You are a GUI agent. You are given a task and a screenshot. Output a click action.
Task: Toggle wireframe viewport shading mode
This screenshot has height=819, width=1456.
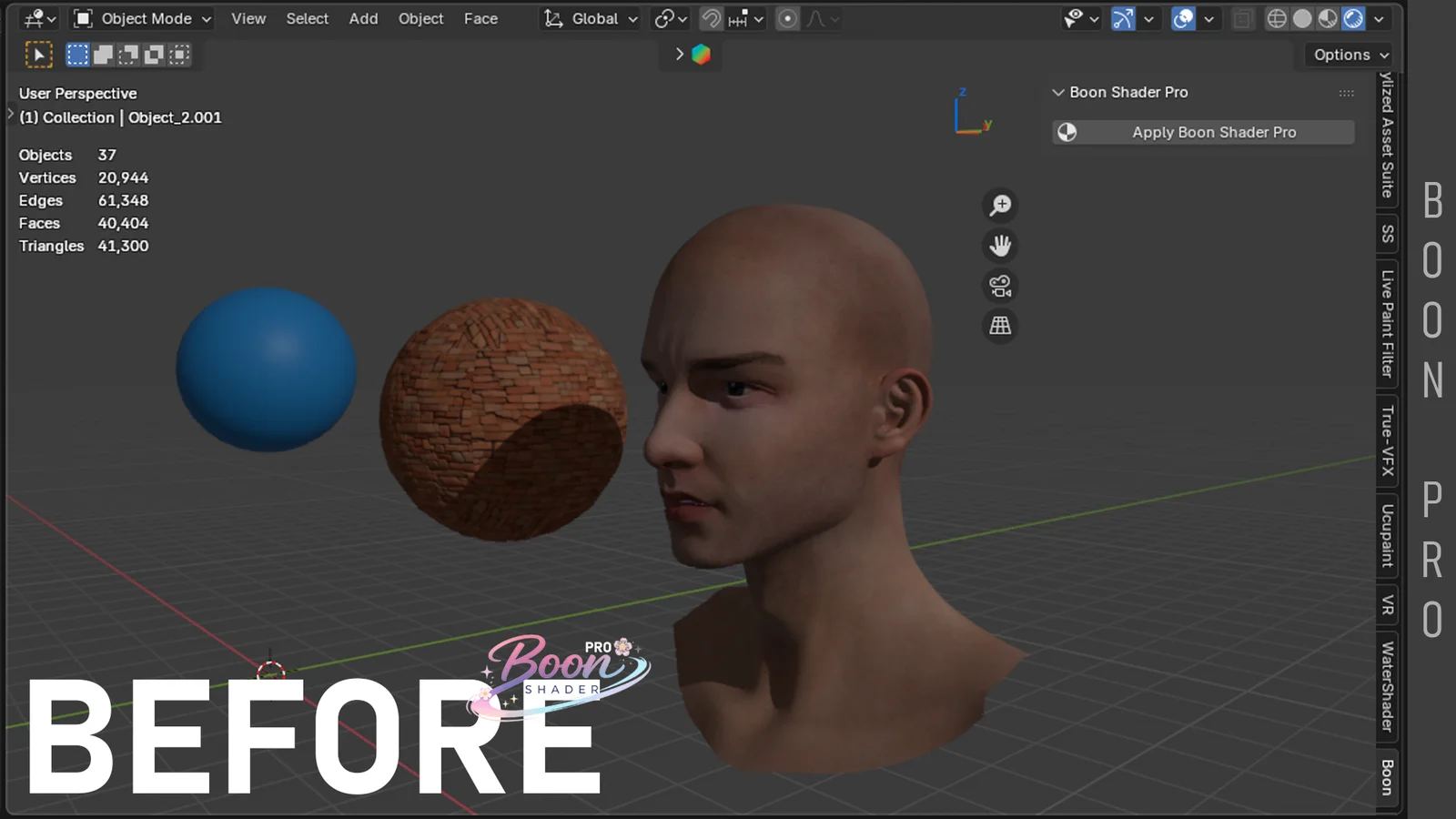(1277, 18)
